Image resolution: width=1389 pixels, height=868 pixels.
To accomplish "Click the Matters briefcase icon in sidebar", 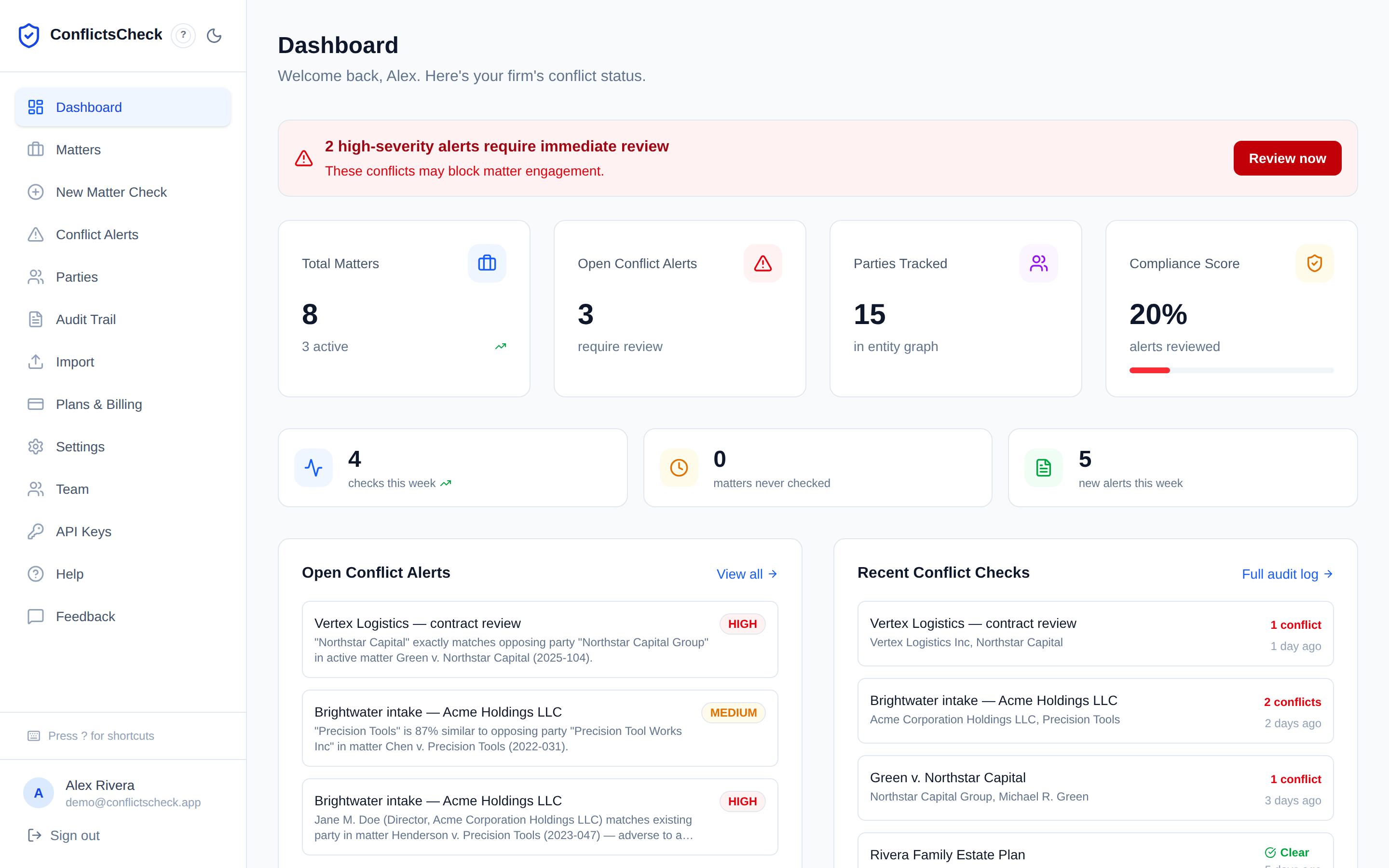I will pos(36,150).
